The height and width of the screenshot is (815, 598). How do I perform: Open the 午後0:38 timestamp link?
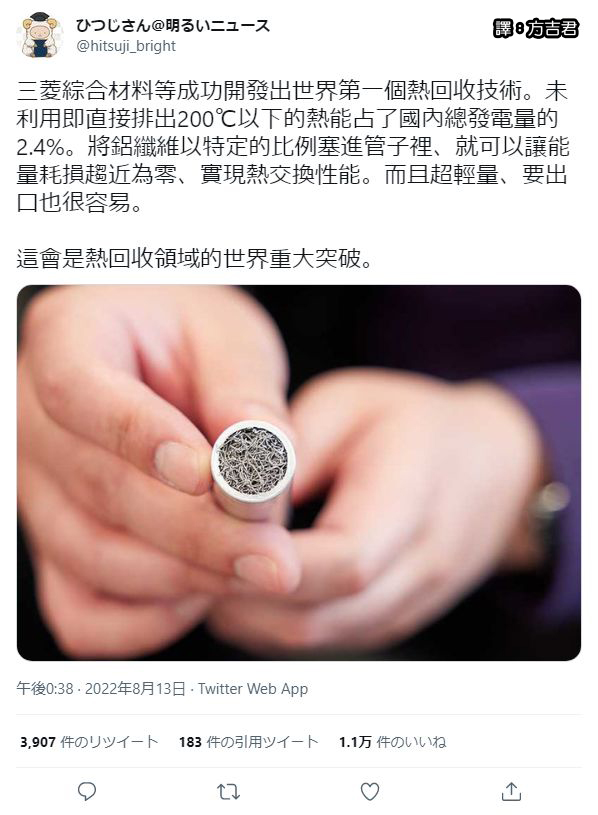coord(45,689)
